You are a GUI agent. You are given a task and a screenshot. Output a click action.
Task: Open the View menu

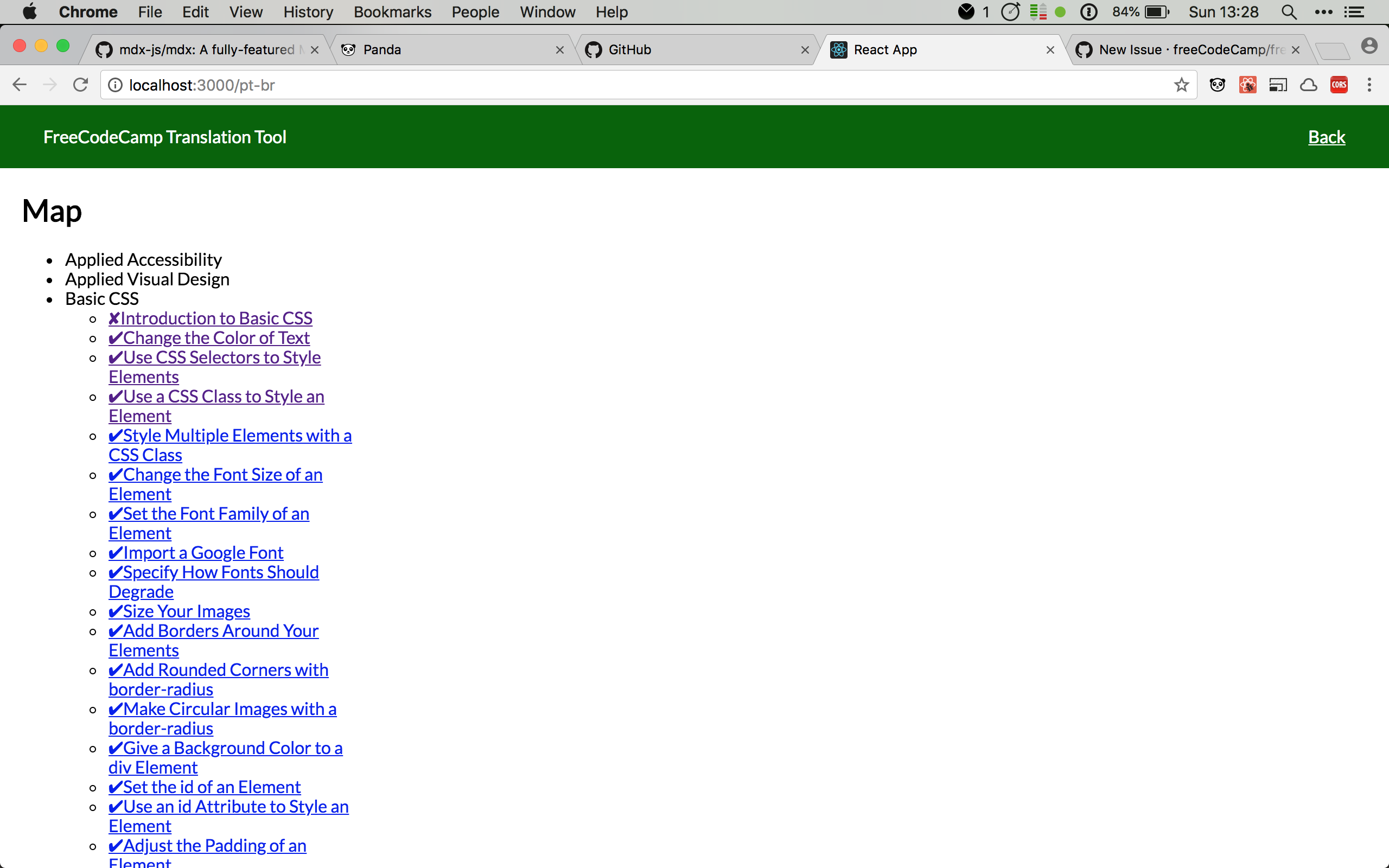pos(246,12)
